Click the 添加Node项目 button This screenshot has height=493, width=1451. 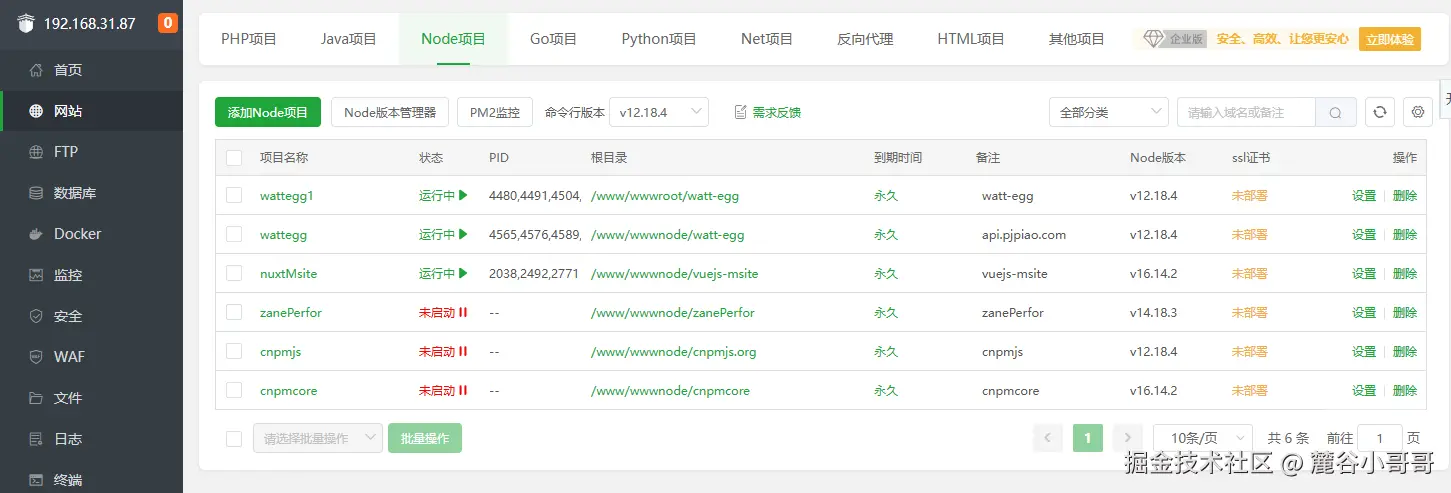268,112
